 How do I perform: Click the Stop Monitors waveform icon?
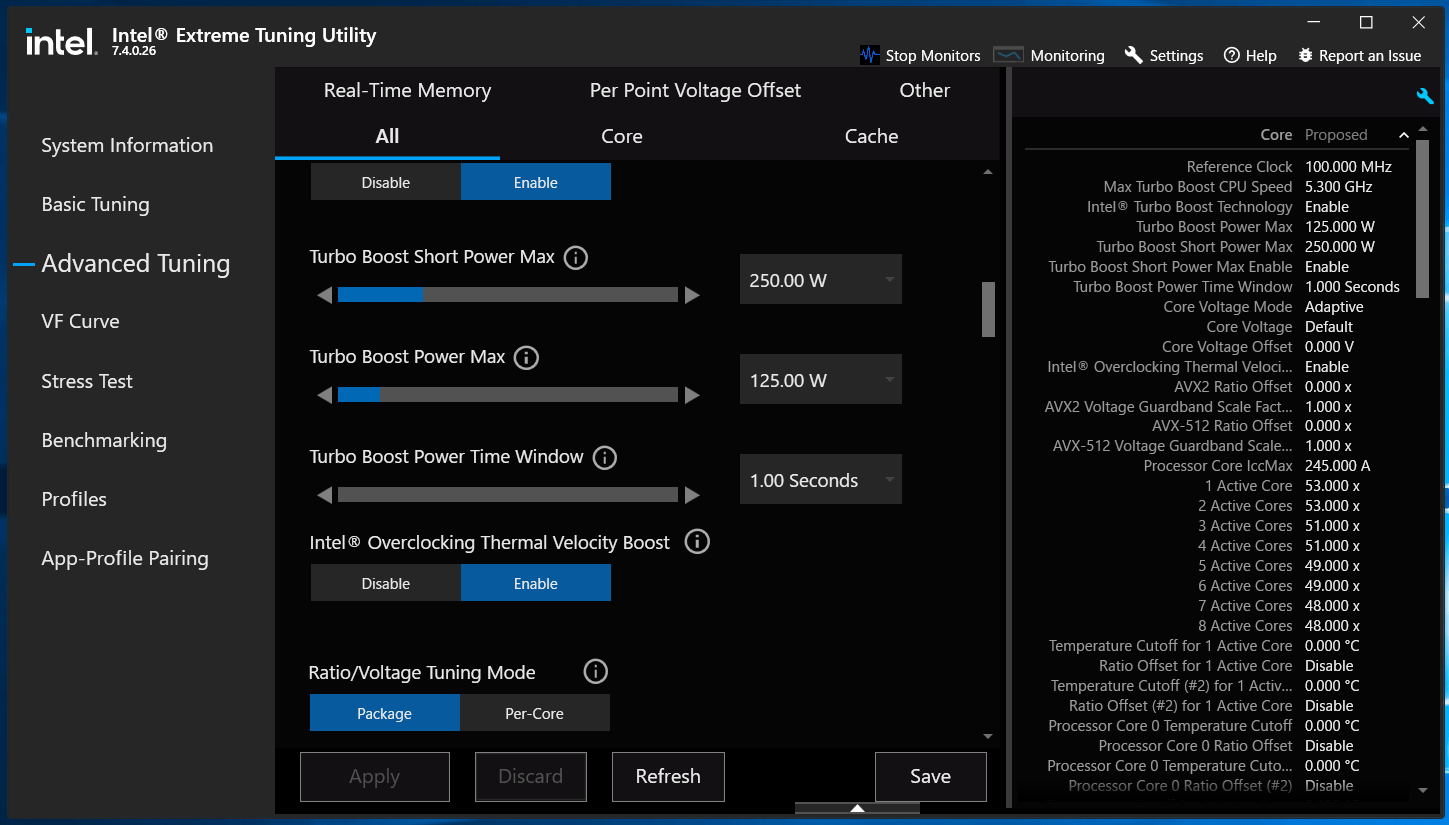coord(870,55)
